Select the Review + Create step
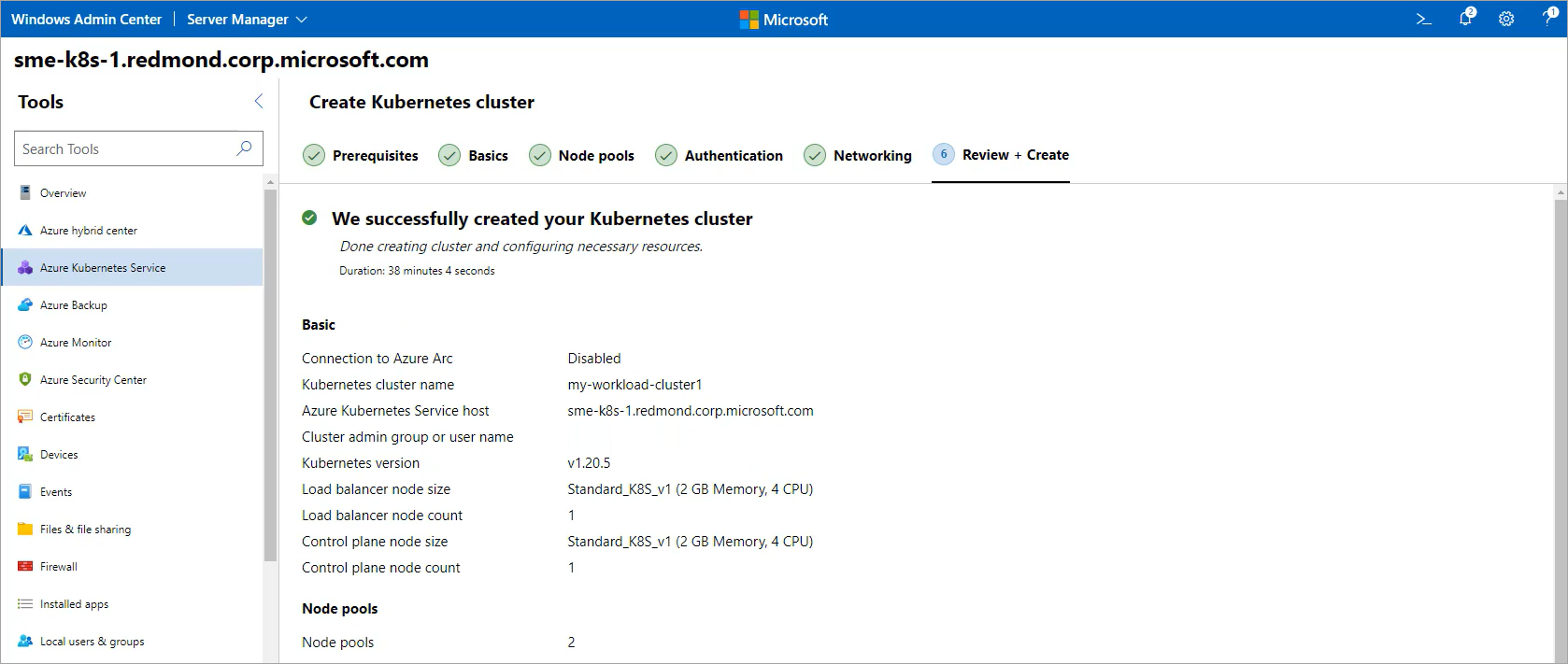The height and width of the screenshot is (664, 1568). (x=1001, y=155)
